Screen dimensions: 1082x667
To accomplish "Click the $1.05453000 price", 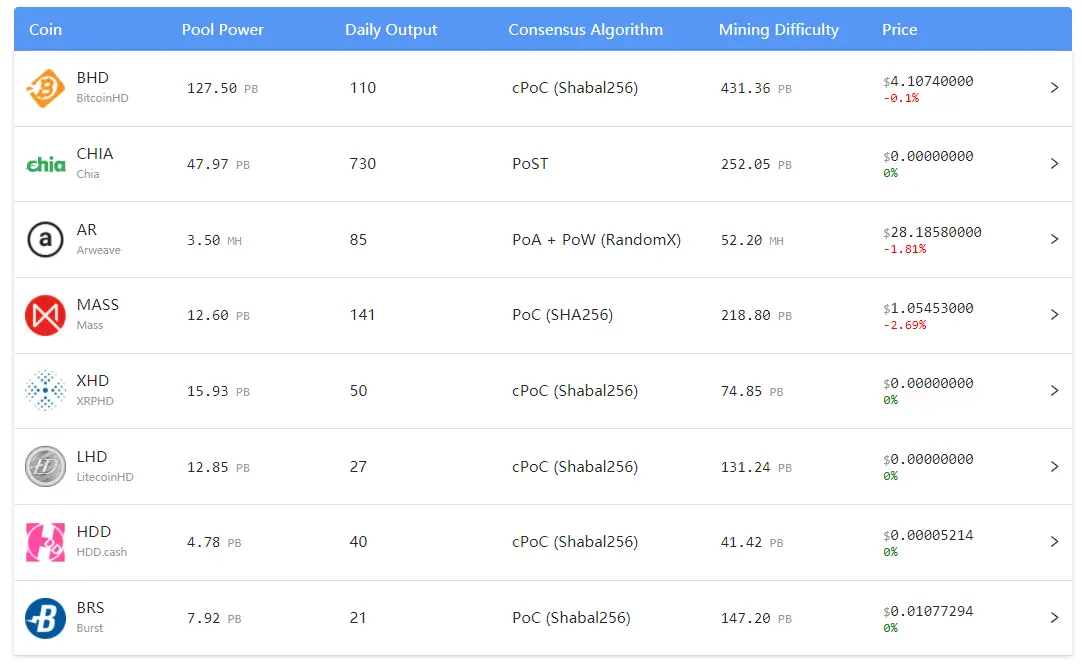I will coord(928,308).
